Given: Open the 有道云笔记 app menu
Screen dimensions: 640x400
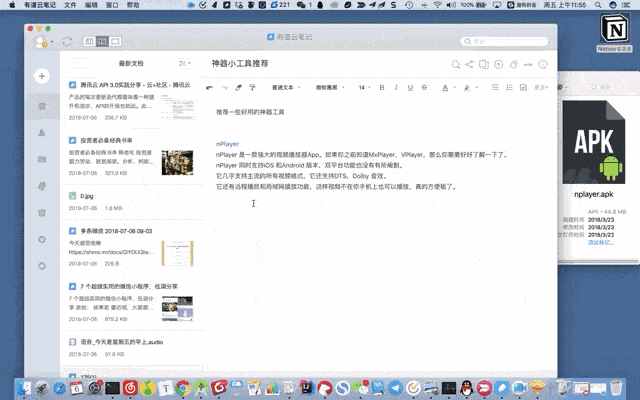Looking at the screenshot, I should tap(40, 5).
